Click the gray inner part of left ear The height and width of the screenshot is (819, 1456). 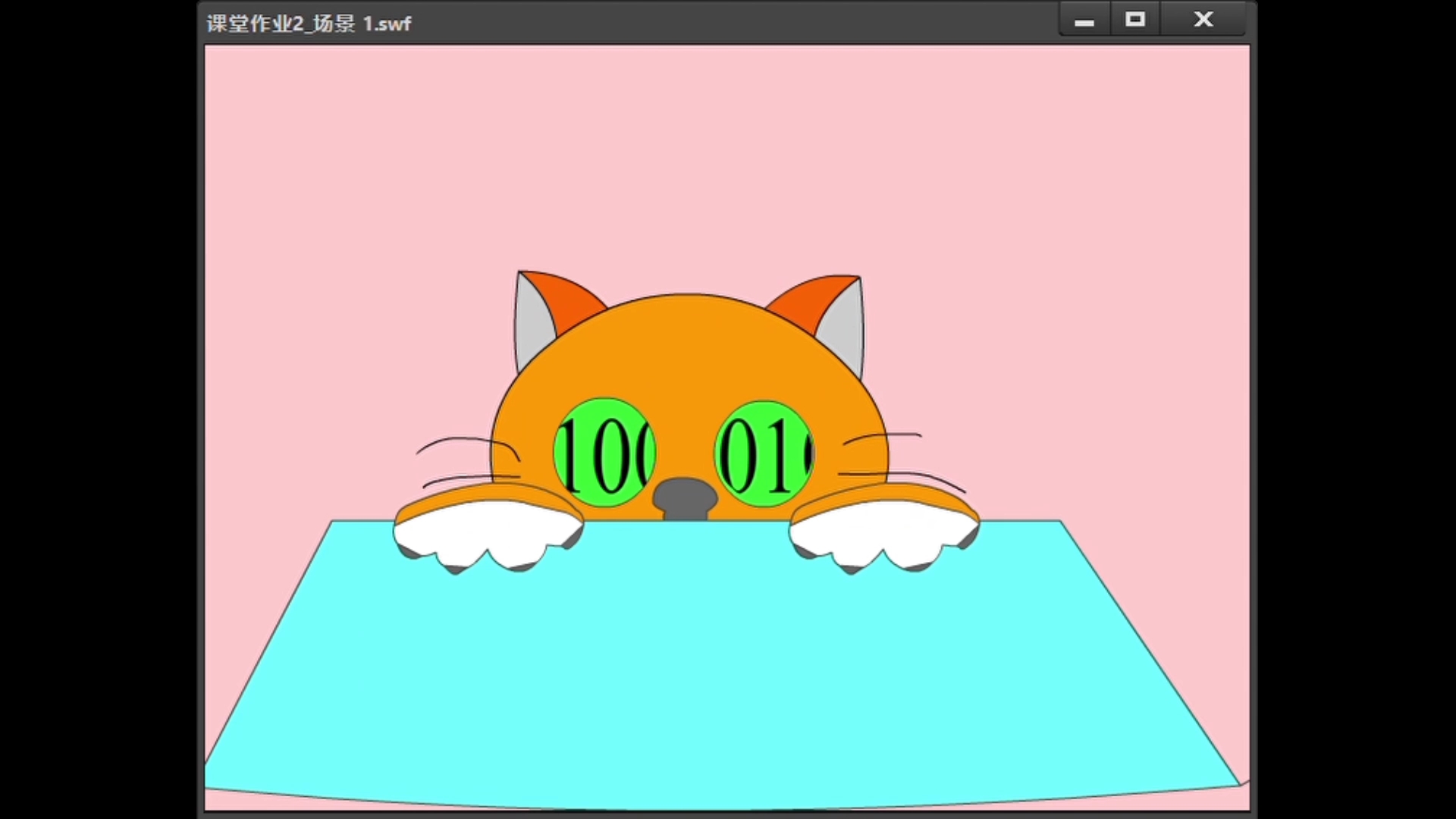(532, 325)
